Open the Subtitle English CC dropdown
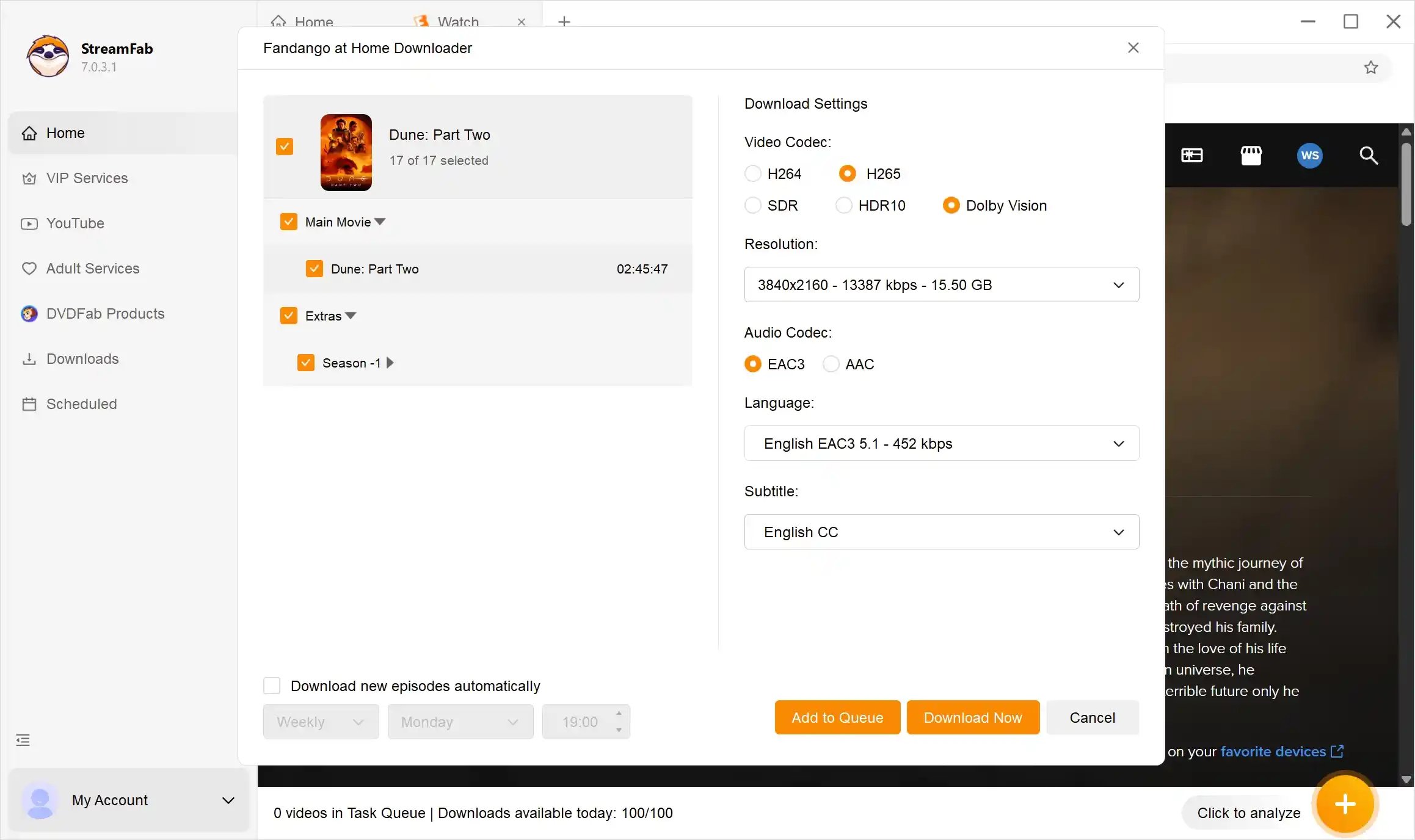Screen dimensions: 1415x840 tap(942, 532)
